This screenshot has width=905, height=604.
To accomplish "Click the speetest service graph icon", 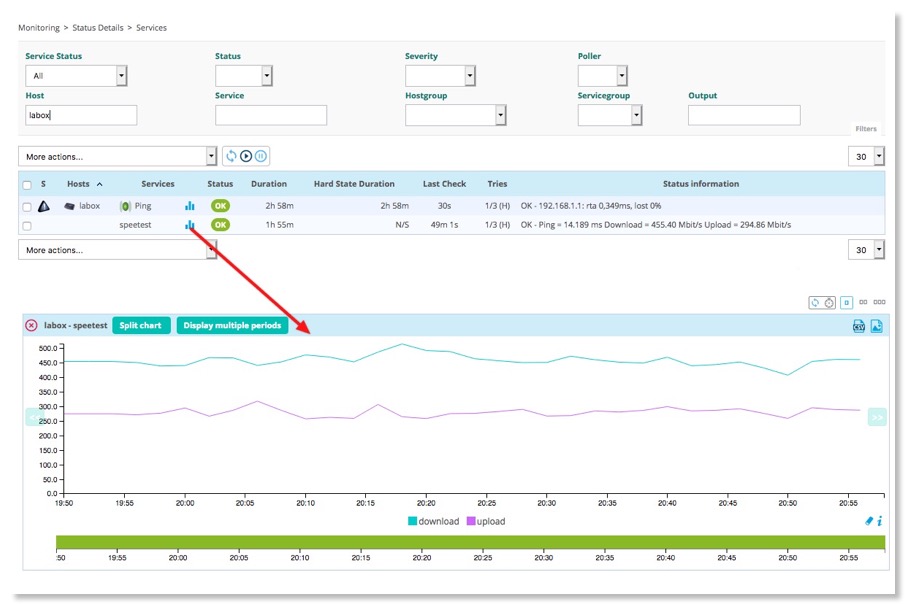I will (x=190, y=225).
